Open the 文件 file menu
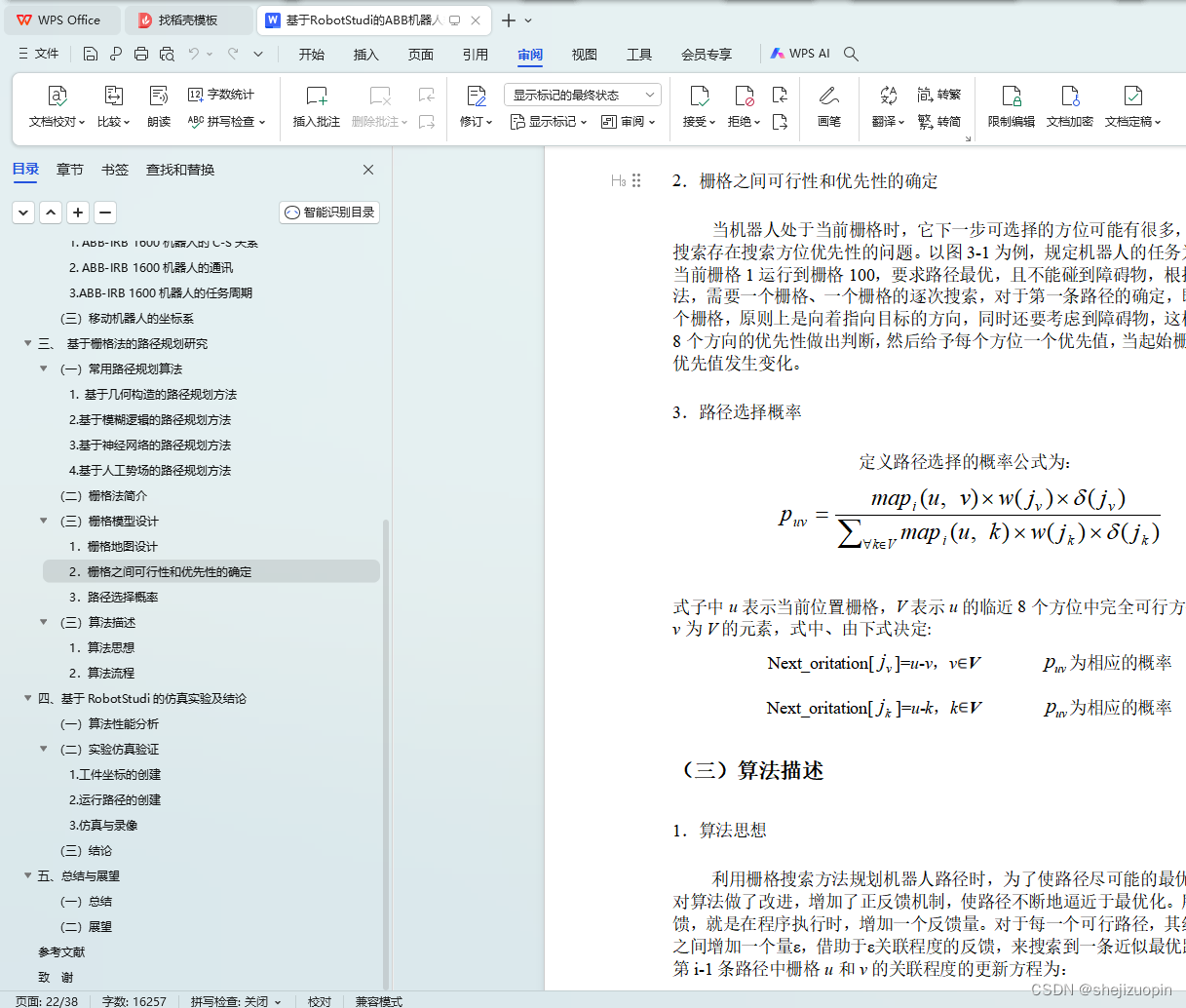The width and height of the screenshot is (1186, 1008). [x=38, y=54]
